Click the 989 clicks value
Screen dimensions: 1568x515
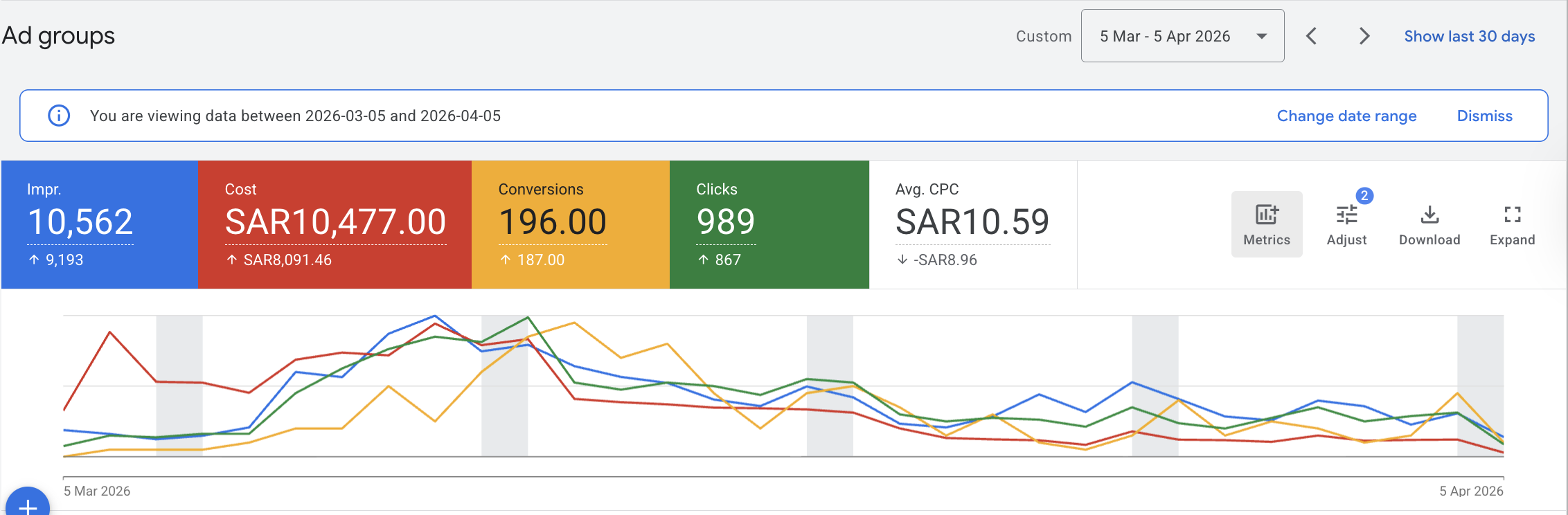point(726,222)
